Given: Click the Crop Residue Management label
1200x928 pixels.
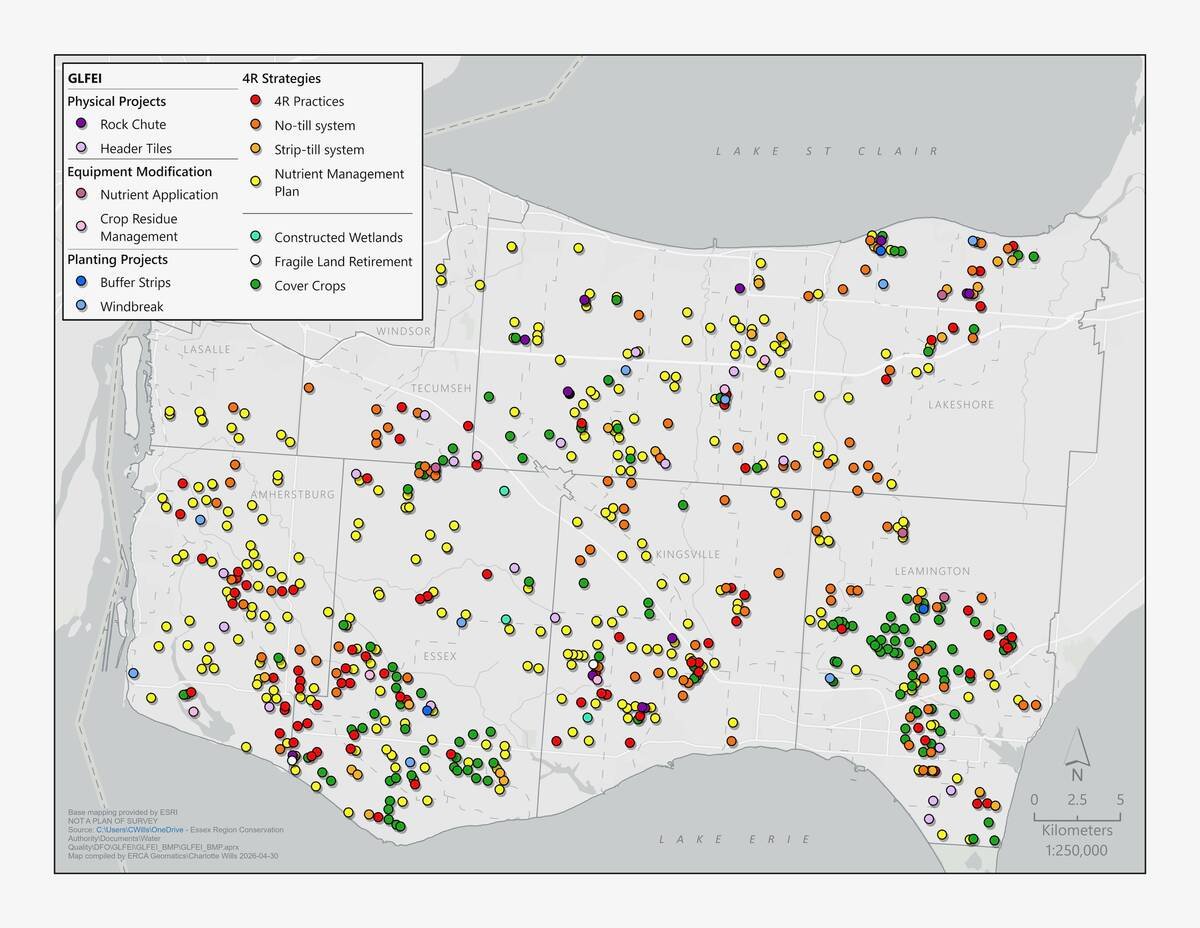Looking at the screenshot, I should [139, 227].
